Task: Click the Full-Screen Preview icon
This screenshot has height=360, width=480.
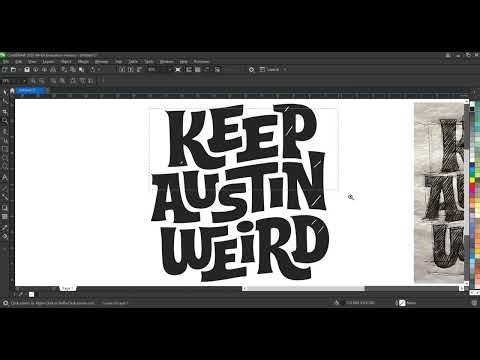Action: coord(178,69)
